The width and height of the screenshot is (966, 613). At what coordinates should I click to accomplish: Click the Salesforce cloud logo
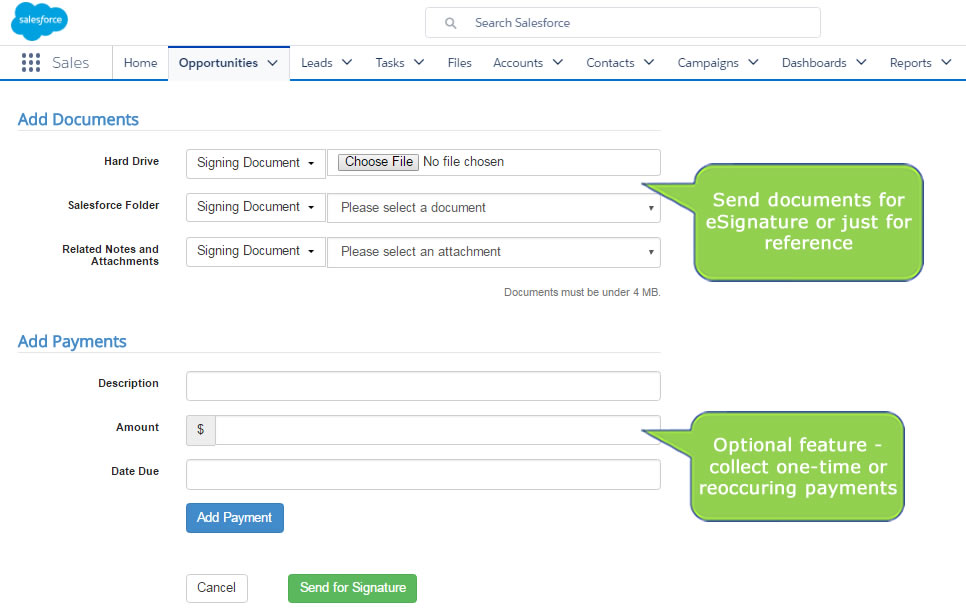click(39, 21)
